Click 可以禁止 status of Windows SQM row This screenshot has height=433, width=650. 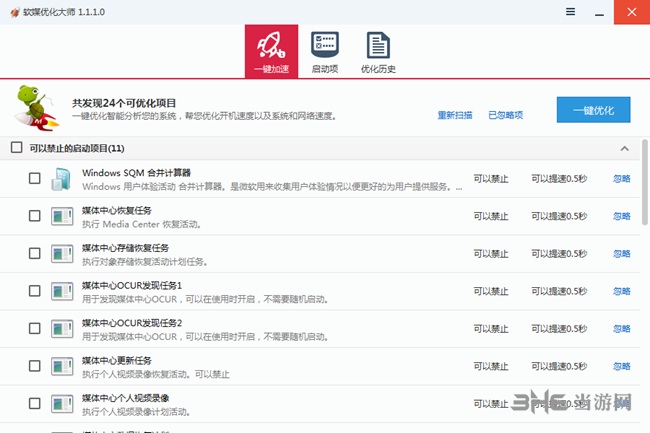pos(491,179)
